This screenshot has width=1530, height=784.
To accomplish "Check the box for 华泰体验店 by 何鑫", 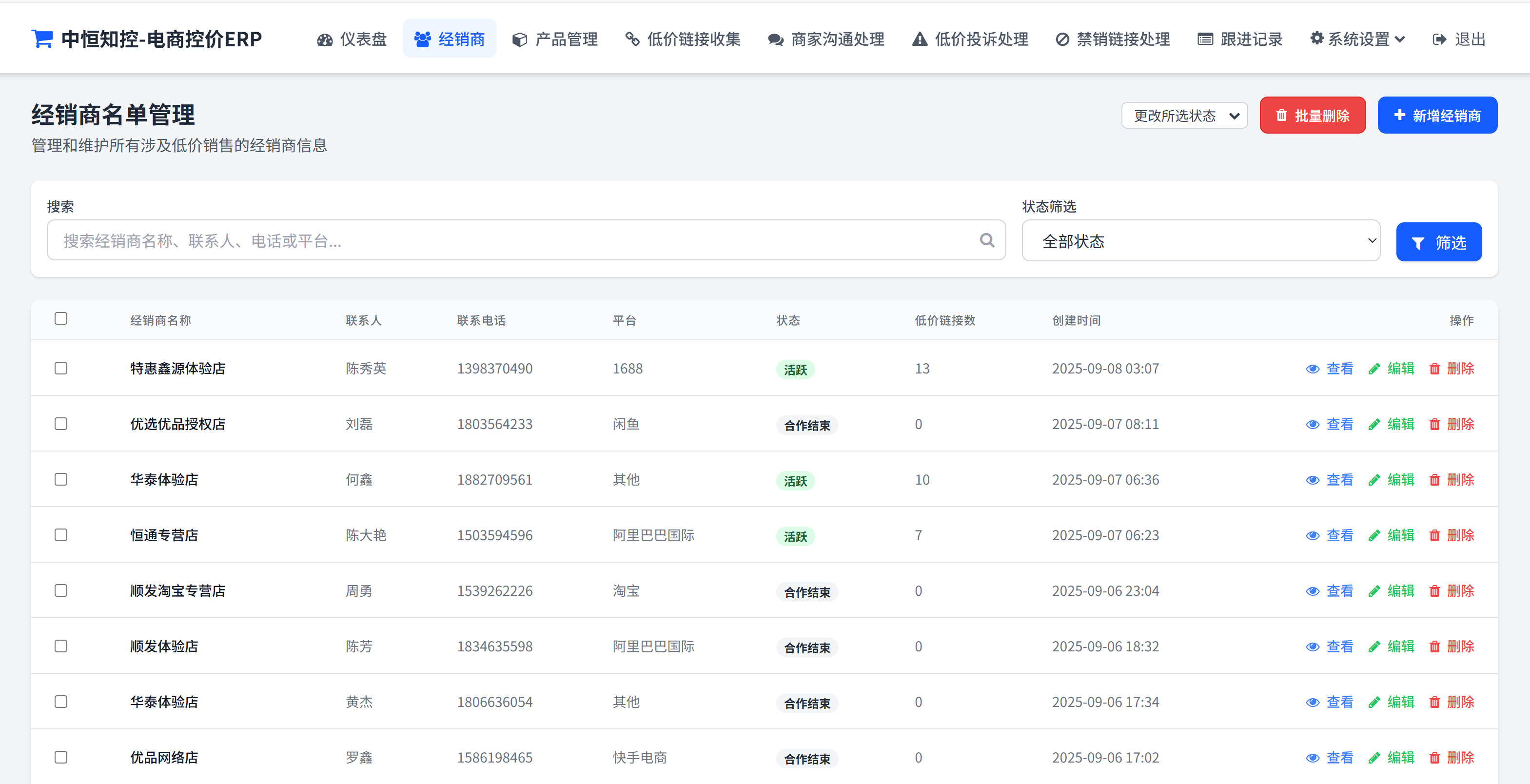I will pos(60,479).
